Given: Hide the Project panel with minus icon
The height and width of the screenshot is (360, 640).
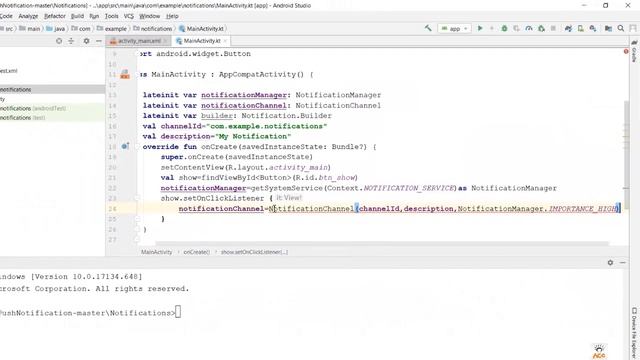Looking at the screenshot, I should (98, 41).
